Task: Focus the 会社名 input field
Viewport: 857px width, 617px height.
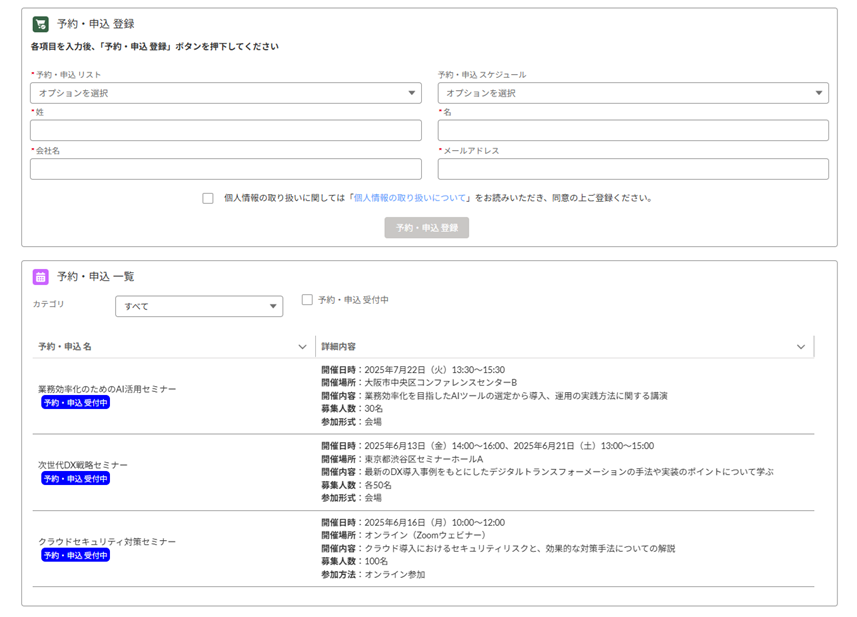Action: click(226, 169)
